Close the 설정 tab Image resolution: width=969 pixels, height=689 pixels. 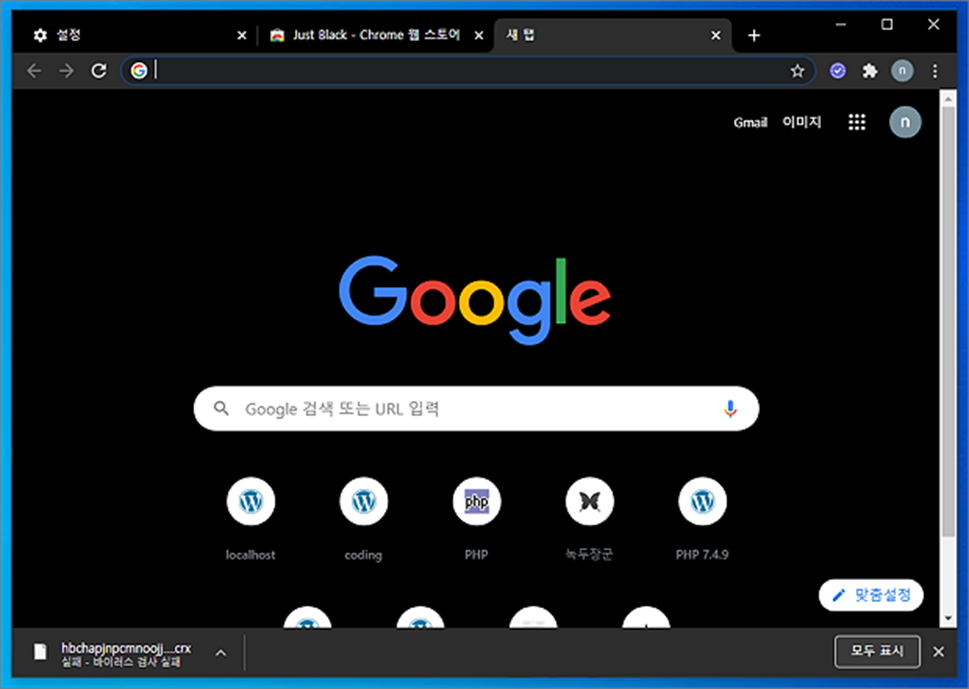242,36
